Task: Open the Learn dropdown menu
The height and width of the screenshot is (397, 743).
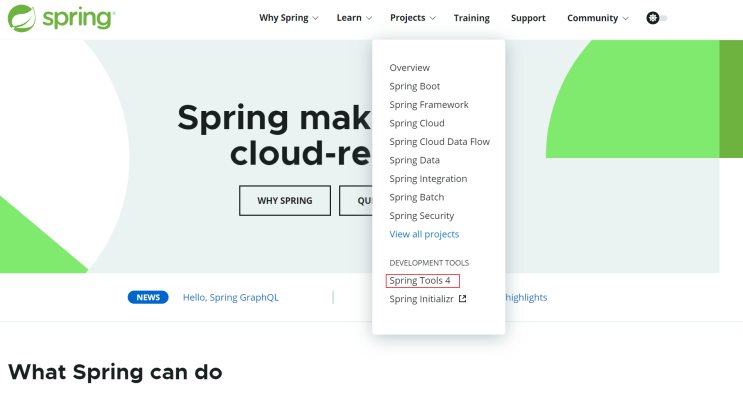Action: point(354,18)
